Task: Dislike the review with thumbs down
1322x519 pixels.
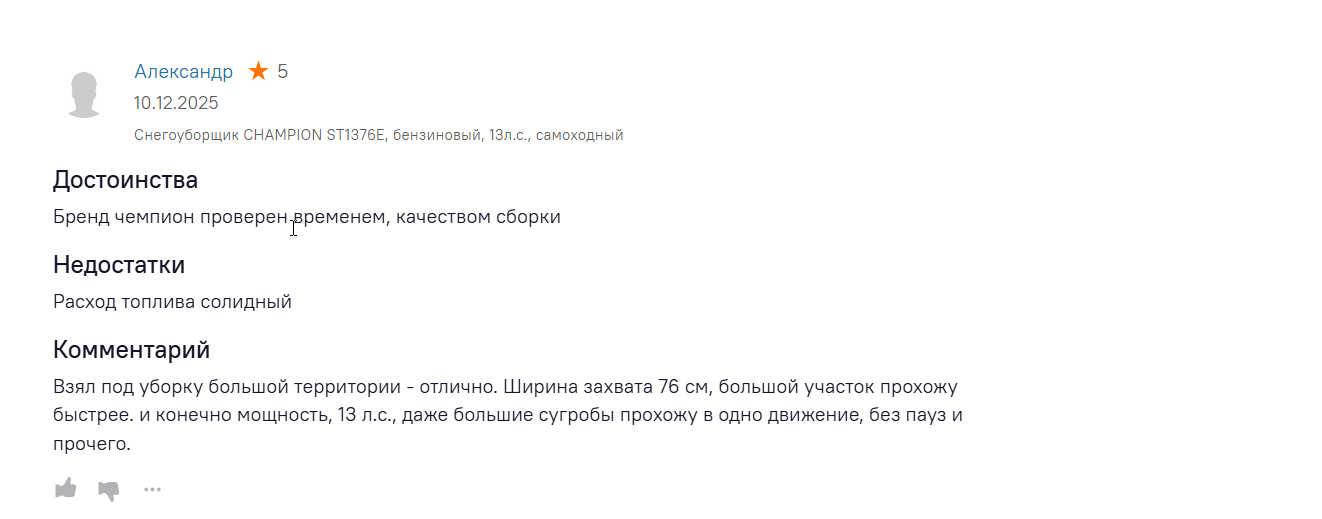Action: (108, 489)
